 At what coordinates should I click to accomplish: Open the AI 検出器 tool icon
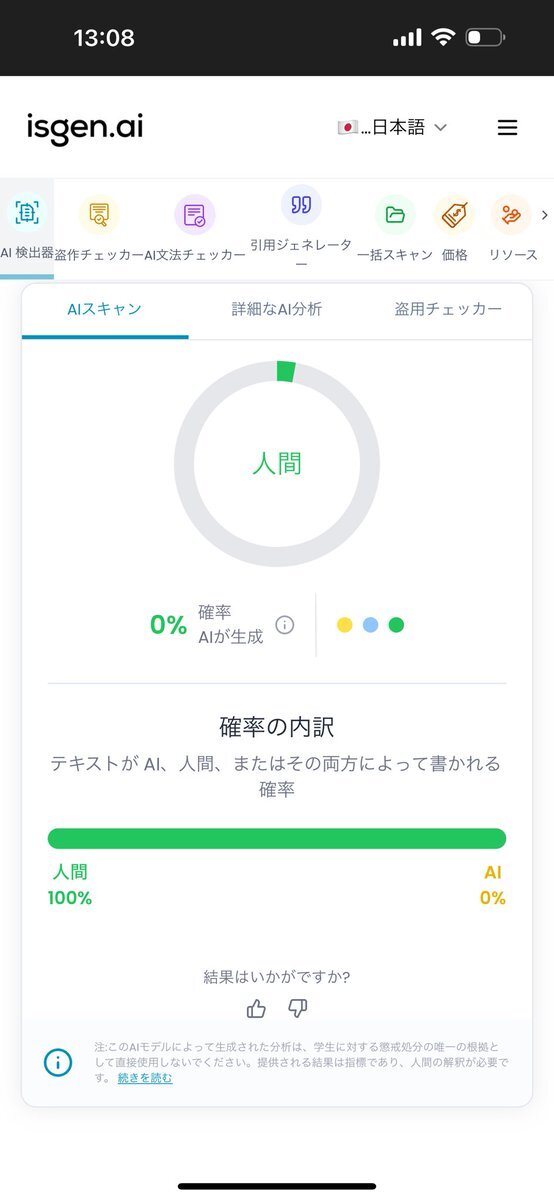point(26,212)
